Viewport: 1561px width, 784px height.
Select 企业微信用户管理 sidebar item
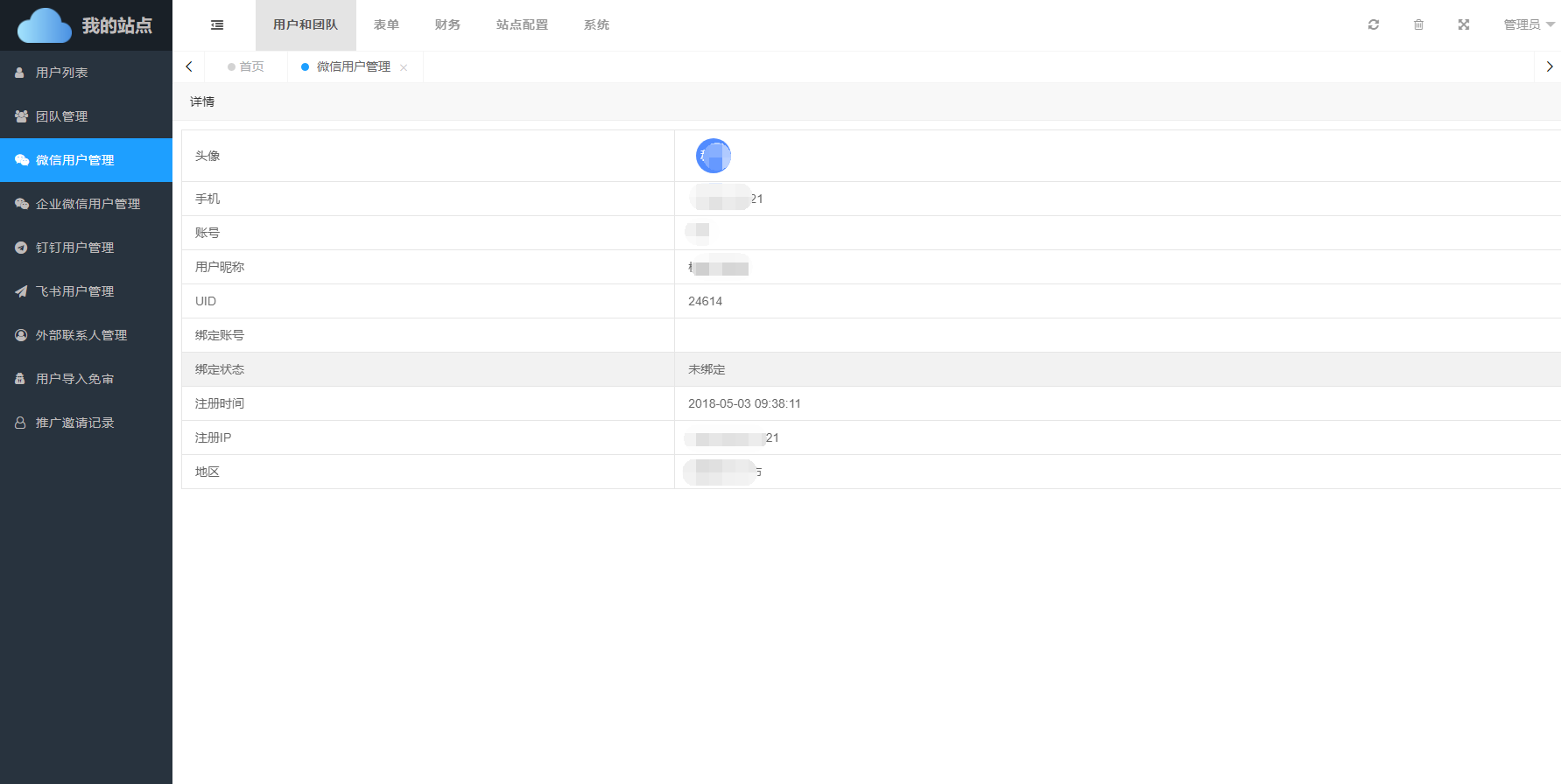coord(88,204)
